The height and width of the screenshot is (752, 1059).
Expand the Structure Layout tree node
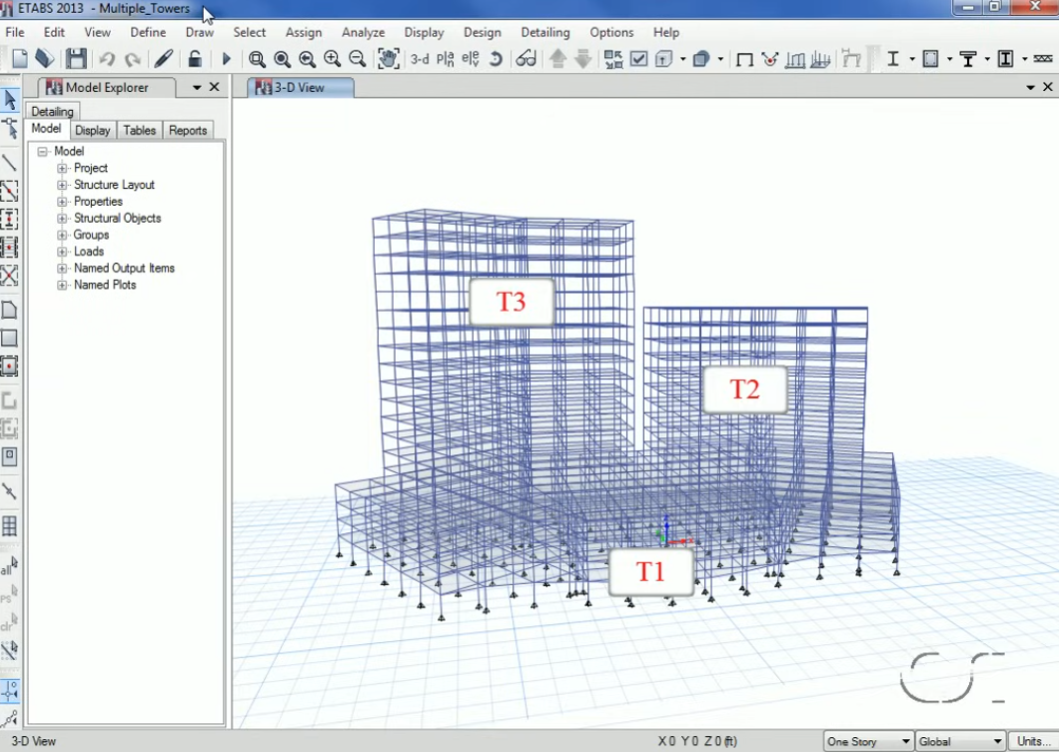(x=62, y=185)
